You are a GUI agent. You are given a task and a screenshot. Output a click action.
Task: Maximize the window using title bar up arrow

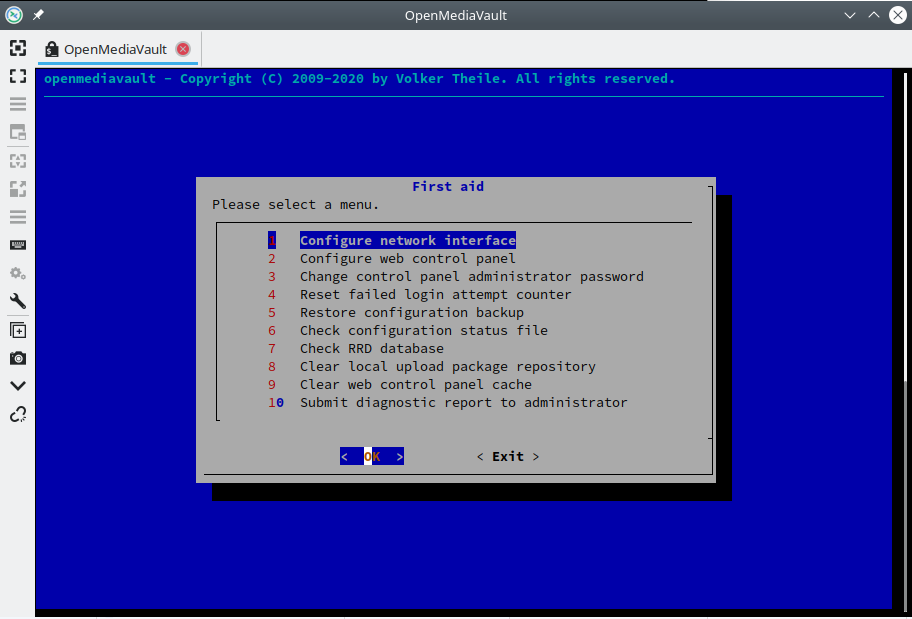874,15
